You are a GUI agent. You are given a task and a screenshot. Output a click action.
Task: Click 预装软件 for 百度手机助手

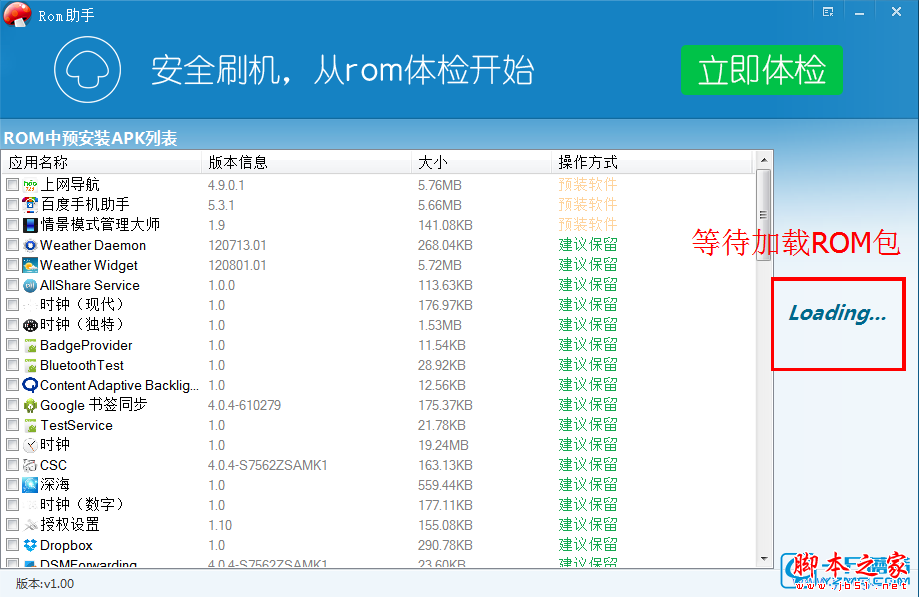(x=588, y=204)
